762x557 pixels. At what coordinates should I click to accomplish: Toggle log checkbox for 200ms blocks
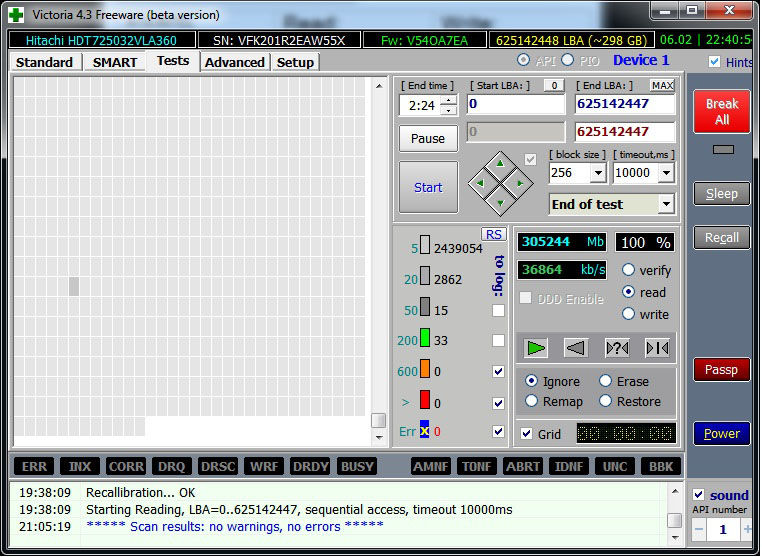pos(498,340)
